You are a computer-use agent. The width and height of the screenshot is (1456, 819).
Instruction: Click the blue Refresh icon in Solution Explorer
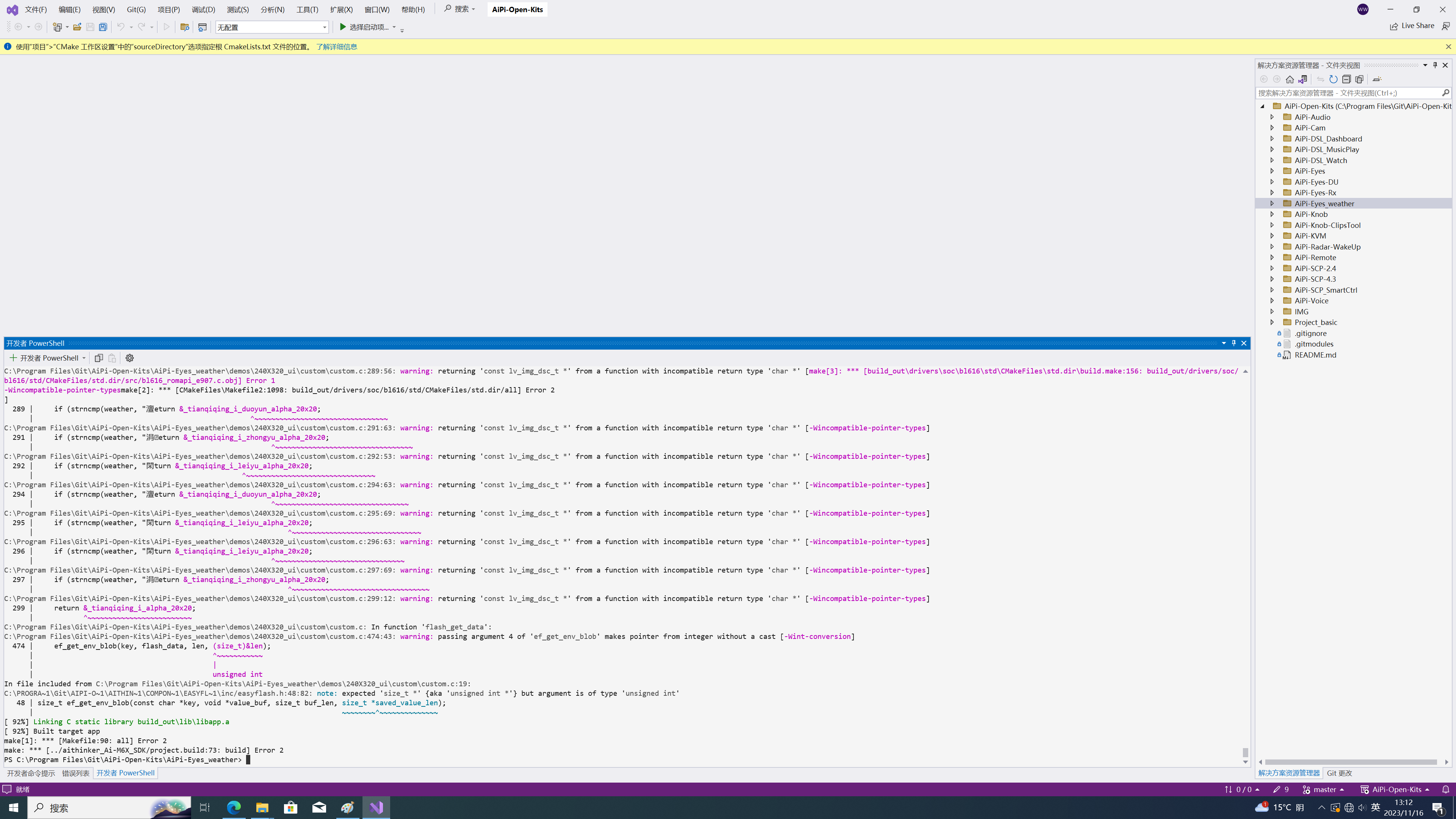[1334, 79]
